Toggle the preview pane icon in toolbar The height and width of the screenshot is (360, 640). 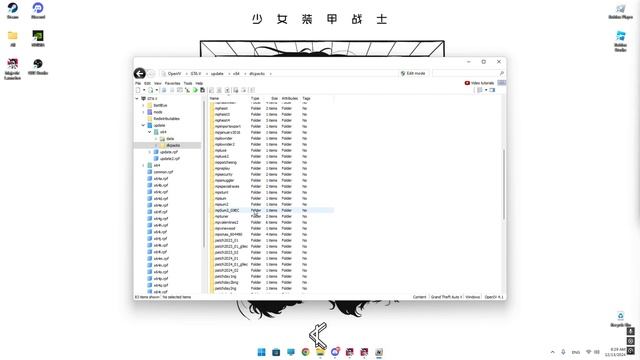[x=492, y=90]
